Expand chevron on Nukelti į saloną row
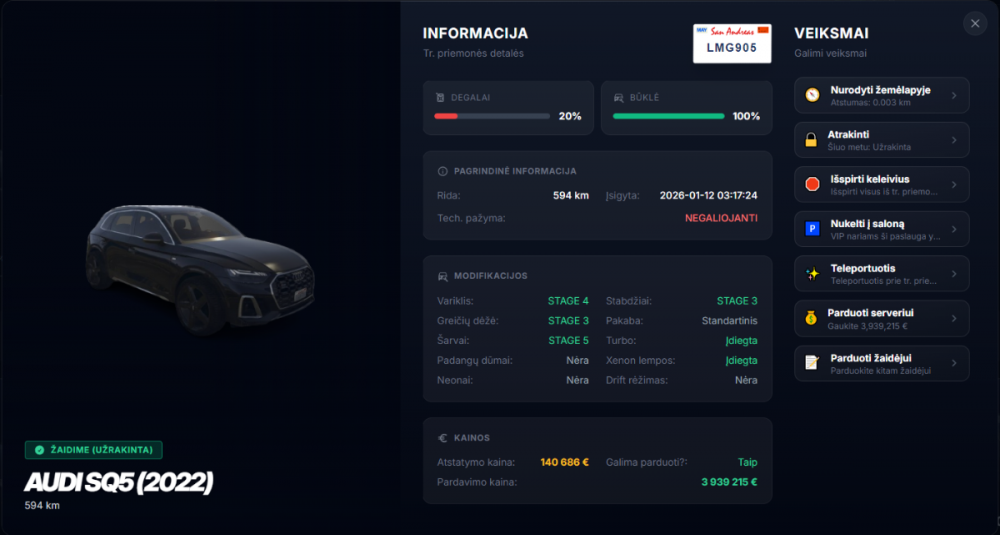This screenshot has width=1000, height=535. coord(954,230)
